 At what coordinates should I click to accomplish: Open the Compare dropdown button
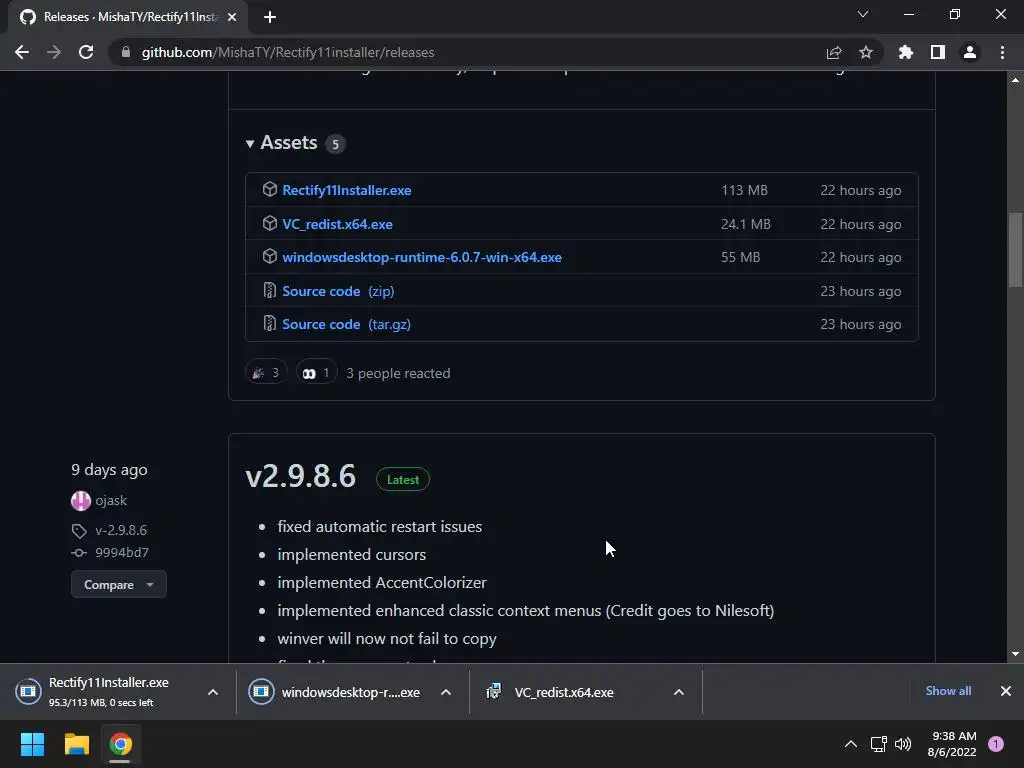[x=119, y=584]
